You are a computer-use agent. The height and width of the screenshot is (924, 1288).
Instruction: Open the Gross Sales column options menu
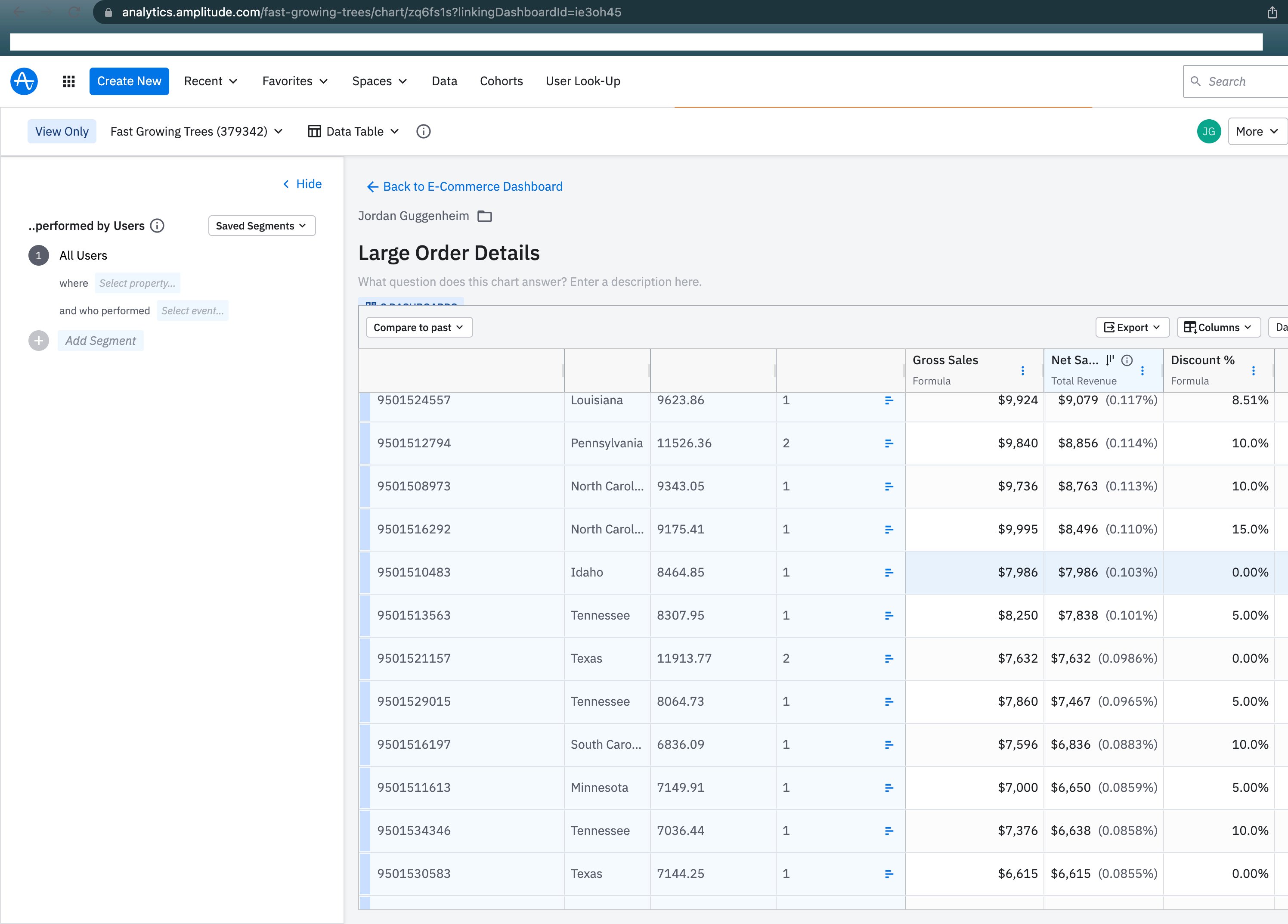1022,371
